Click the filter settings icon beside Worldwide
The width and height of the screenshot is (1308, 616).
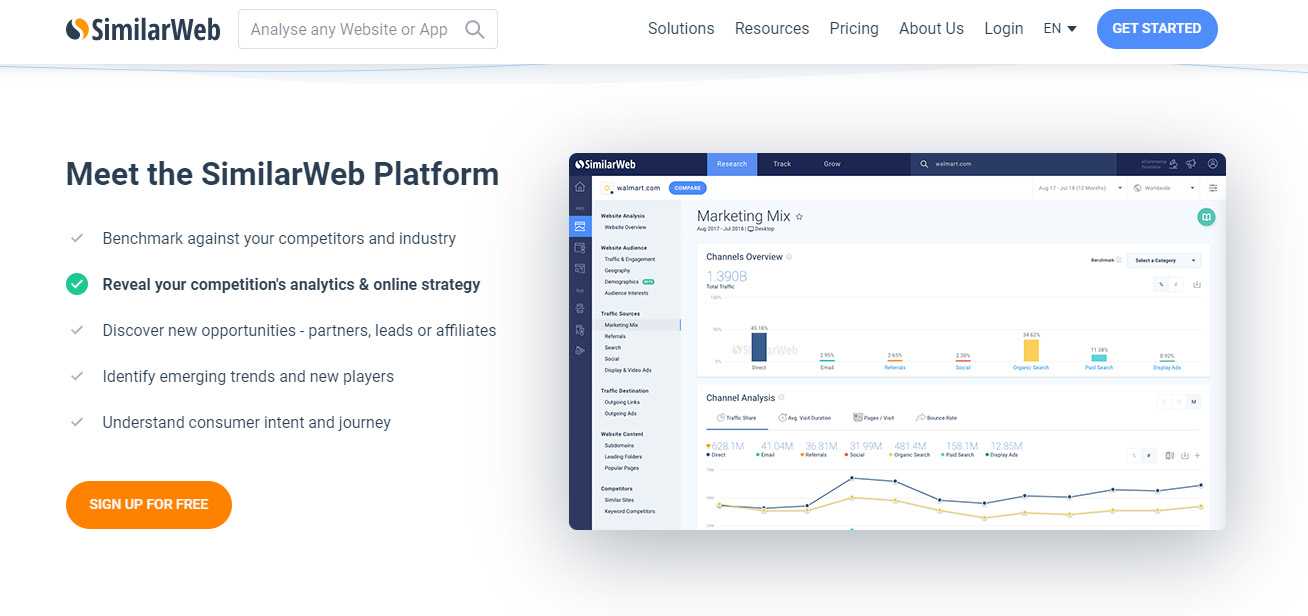pyautogui.click(x=1213, y=188)
